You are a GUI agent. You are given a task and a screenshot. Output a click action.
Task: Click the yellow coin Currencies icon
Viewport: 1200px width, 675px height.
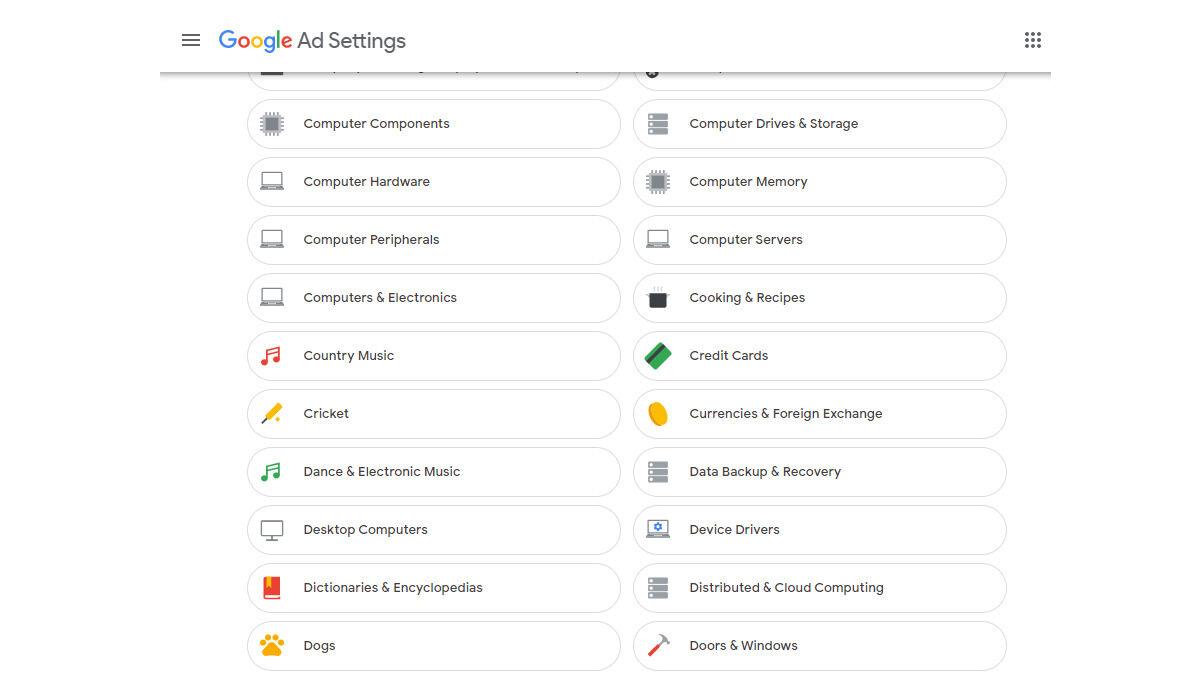point(658,414)
